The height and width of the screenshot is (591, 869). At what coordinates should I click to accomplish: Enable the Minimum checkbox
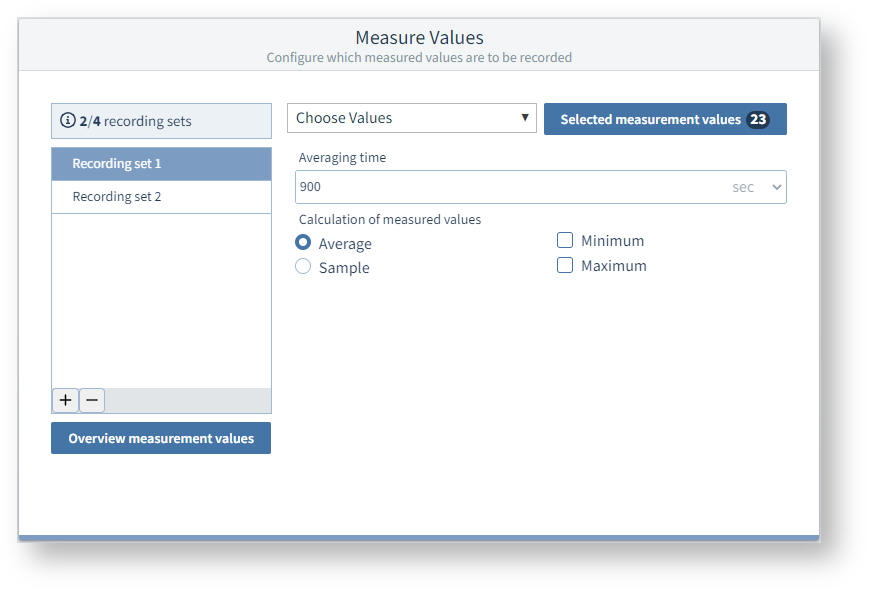pyautogui.click(x=565, y=240)
